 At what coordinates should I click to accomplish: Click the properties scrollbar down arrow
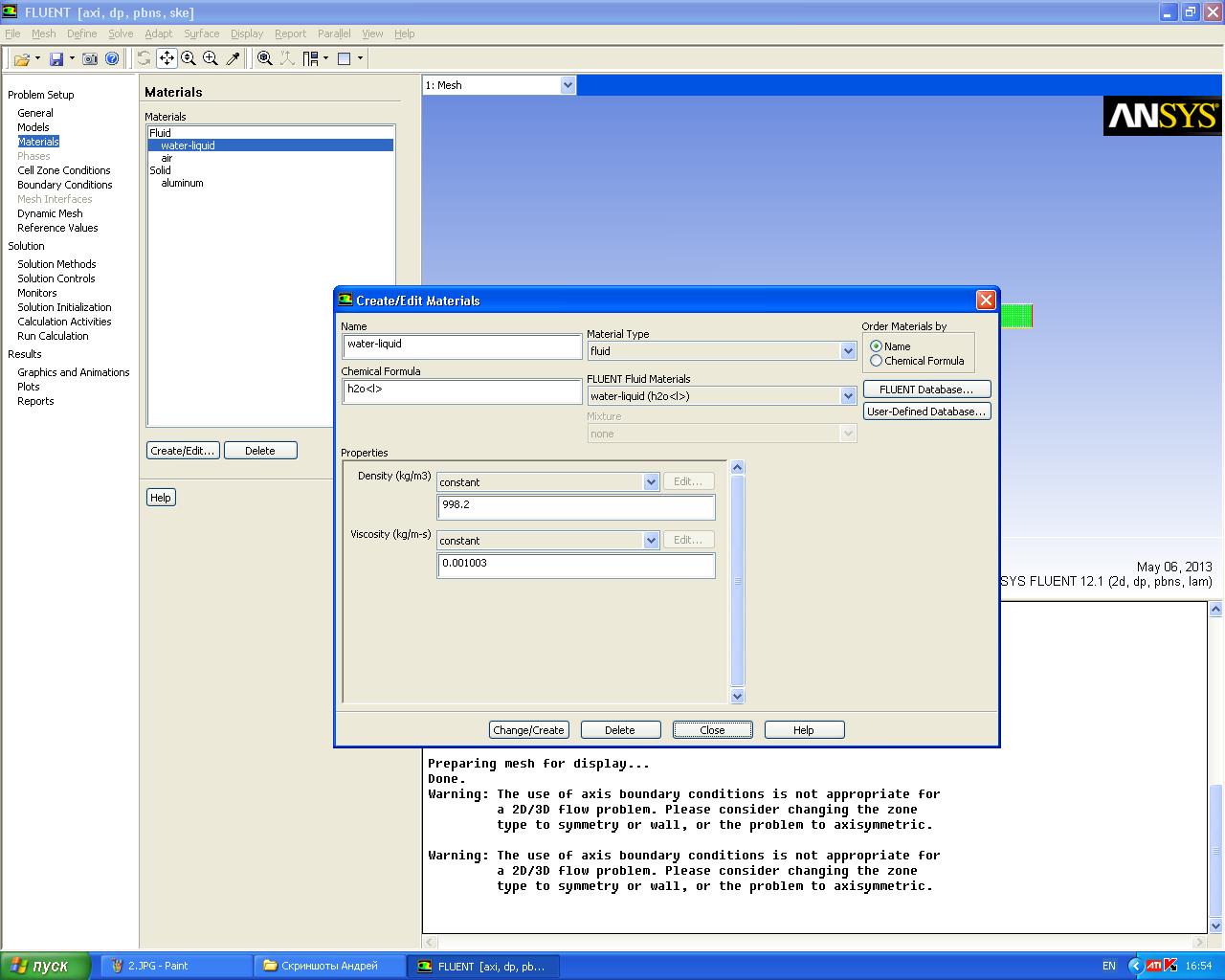737,697
